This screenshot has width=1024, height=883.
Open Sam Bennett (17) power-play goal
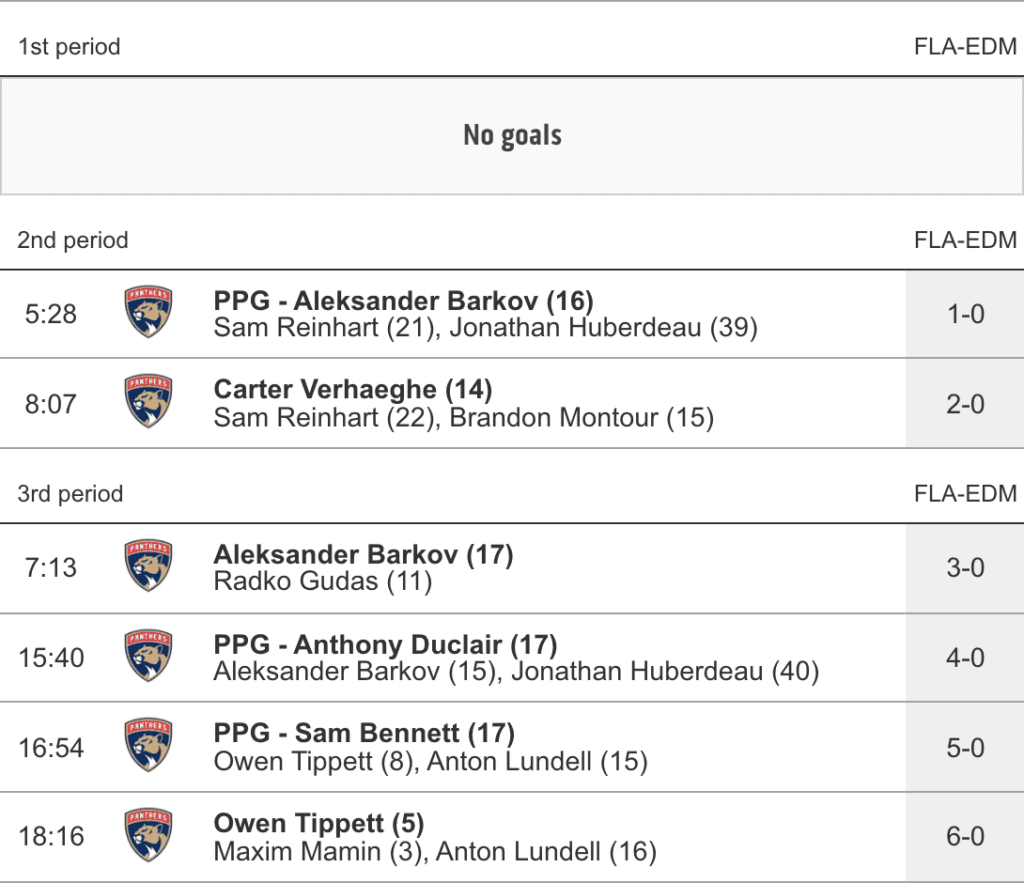(x=364, y=734)
